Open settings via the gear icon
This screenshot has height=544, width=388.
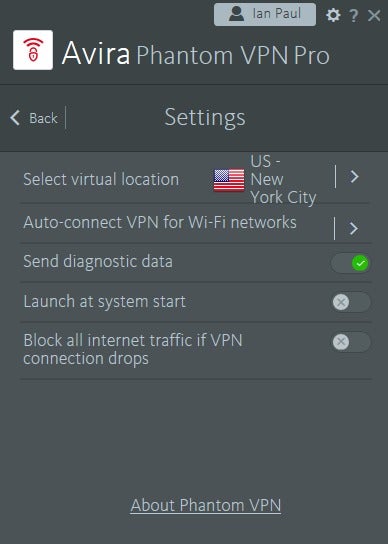[x=333, y=15]
